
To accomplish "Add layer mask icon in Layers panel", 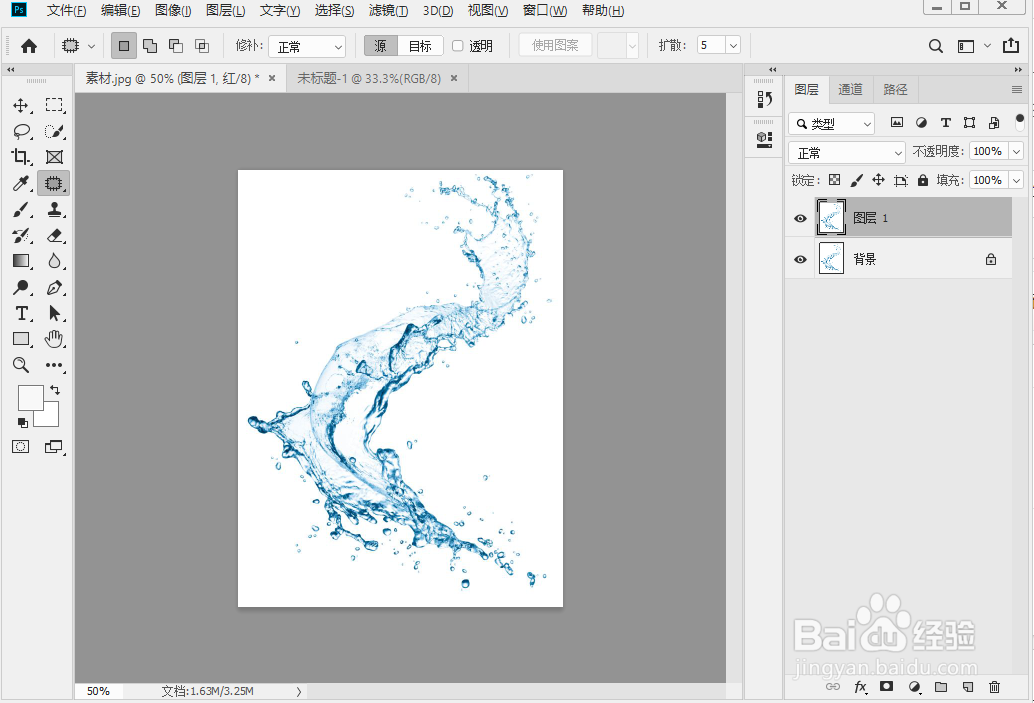I will click(886, 686).
